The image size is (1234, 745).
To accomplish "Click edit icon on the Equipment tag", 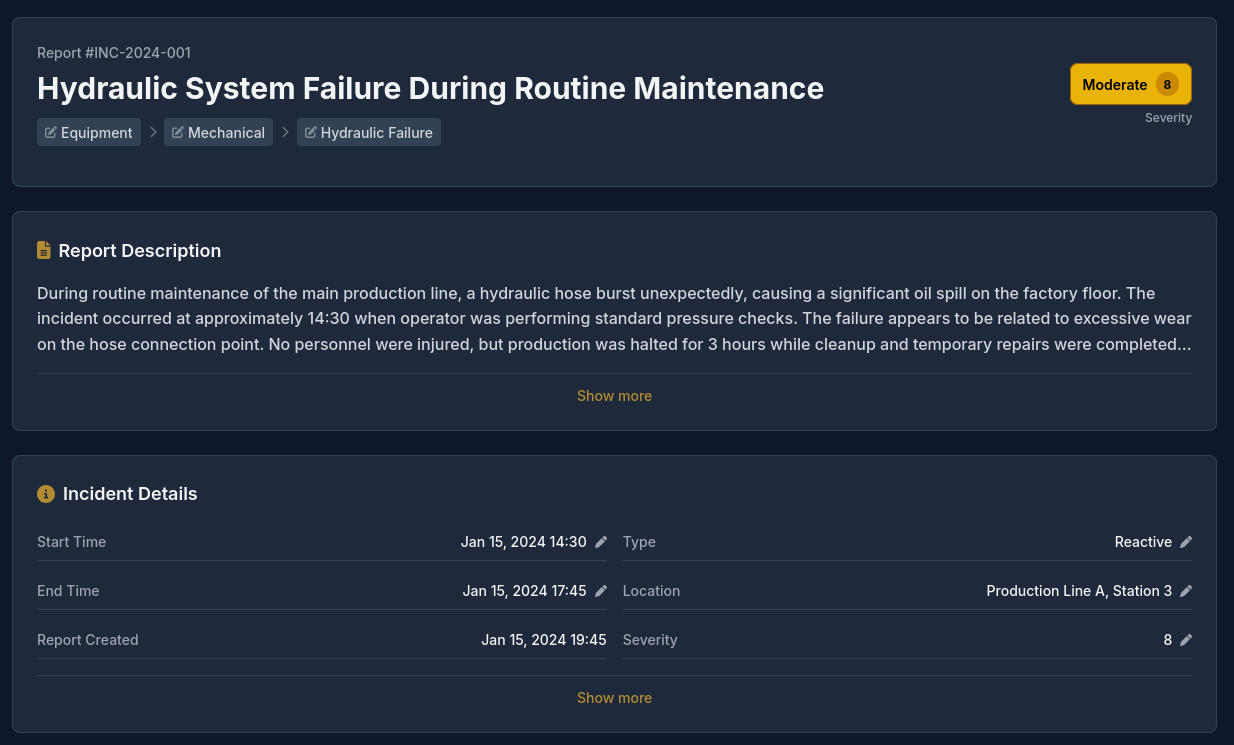I will (x=51, y=133).
